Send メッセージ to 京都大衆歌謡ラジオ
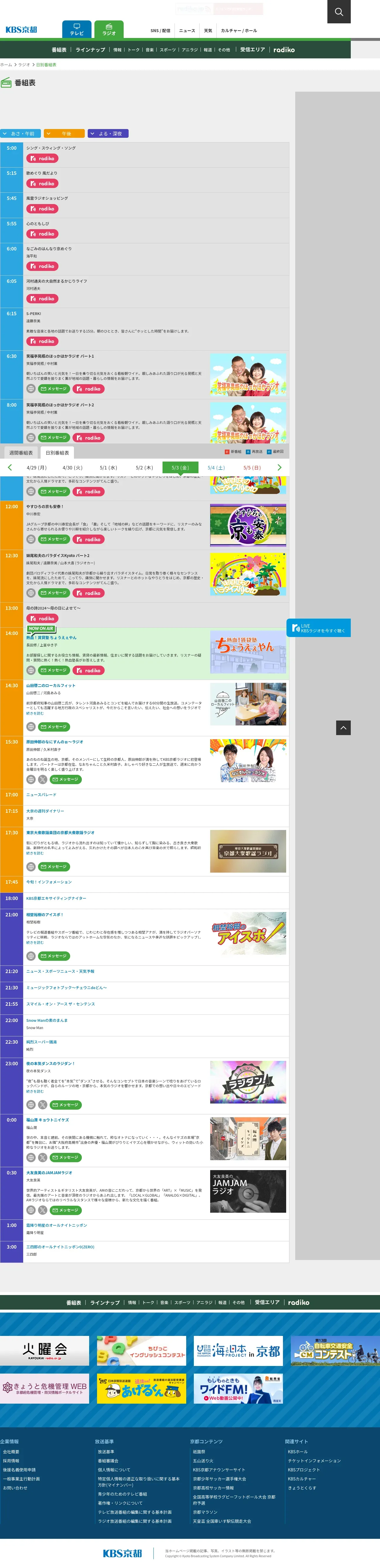The width and height of the screenshot is (380, 1568). tap(54, 866)
